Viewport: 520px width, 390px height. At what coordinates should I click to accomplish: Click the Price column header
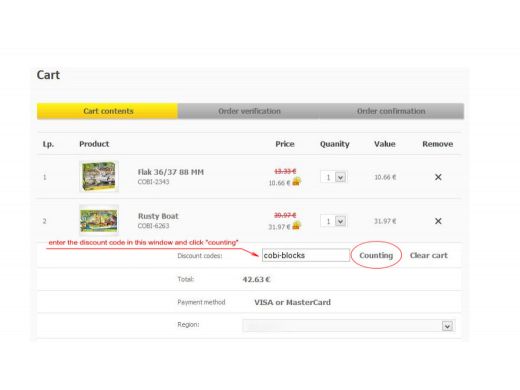click(x=285, y=144)
